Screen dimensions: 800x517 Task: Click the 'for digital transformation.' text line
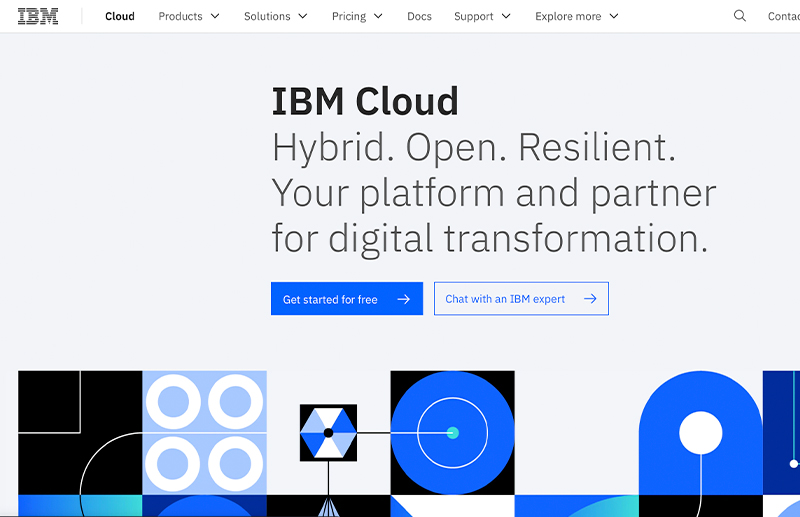(x=490, y=238)
